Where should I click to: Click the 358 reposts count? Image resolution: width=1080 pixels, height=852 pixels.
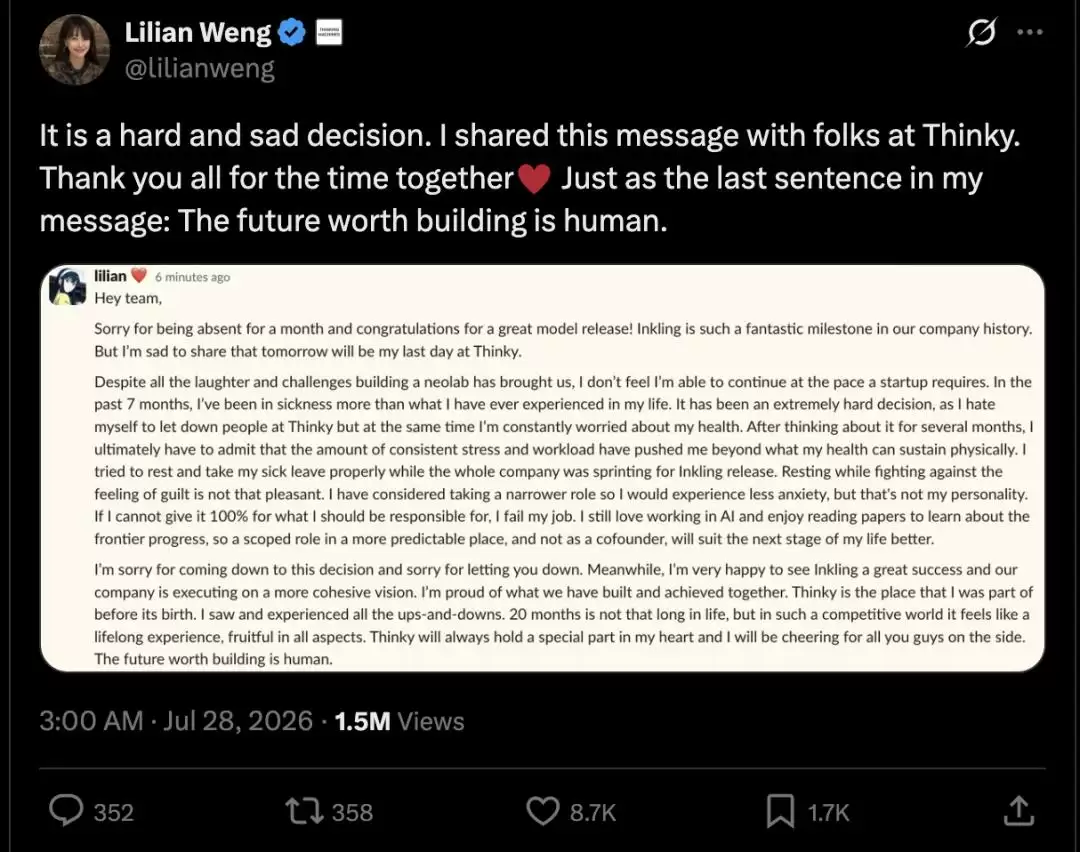tap(352, 813)
